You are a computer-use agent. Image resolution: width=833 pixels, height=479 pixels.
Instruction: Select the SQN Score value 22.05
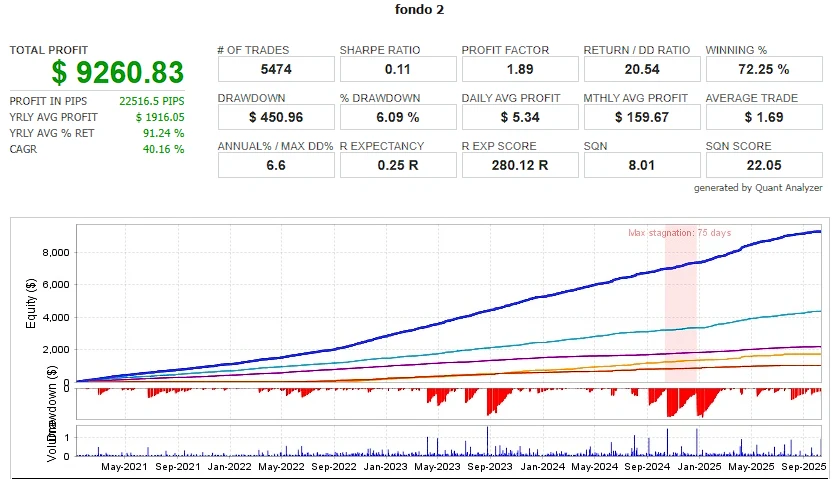coord(763,165)
